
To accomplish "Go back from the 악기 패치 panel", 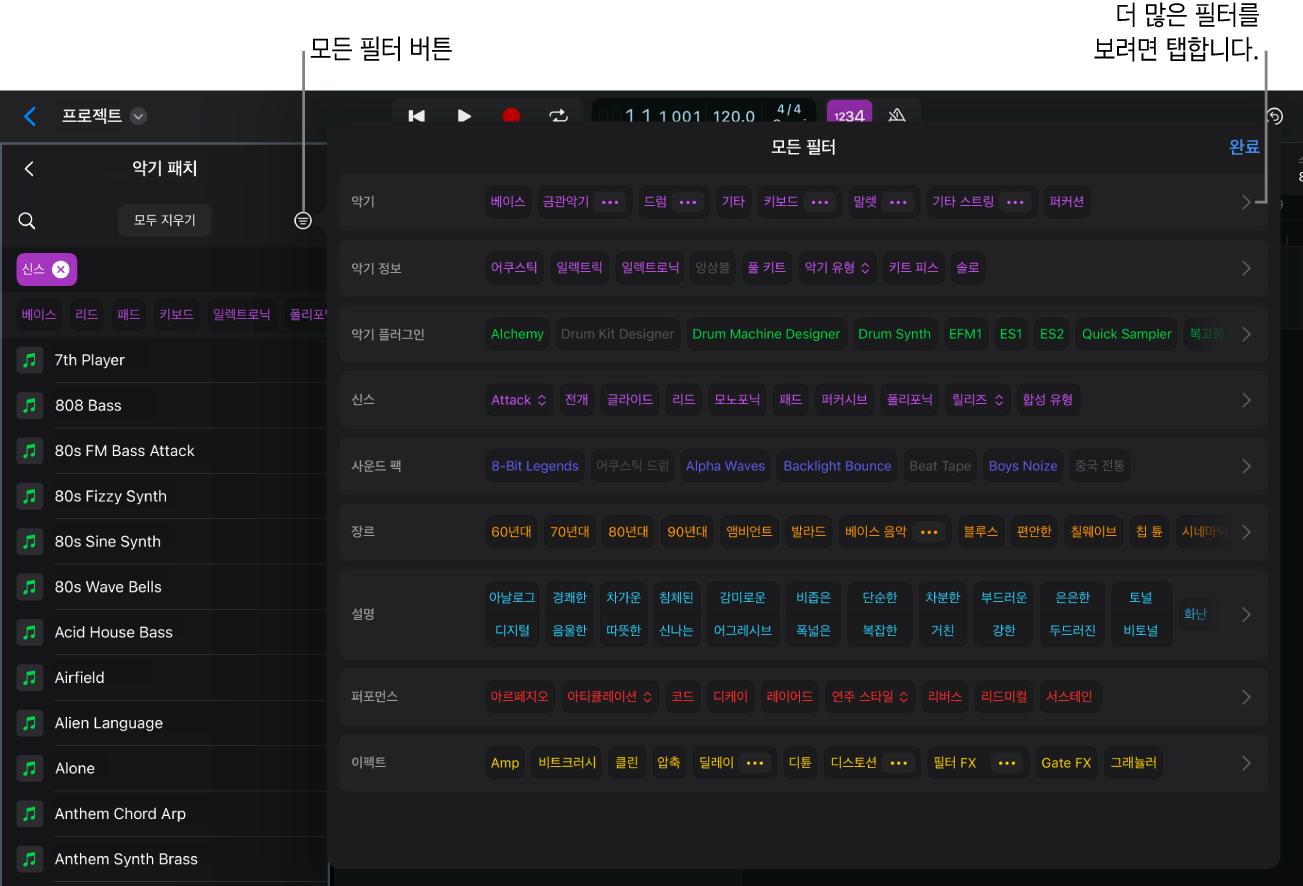I will 29,169.
